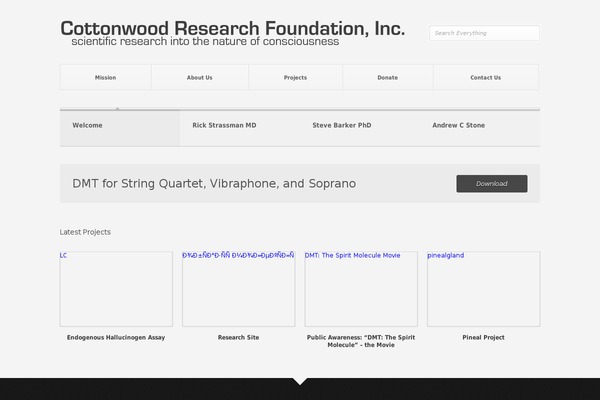The width and height of the screenshot is (600, 400).
Task: Go to the Projects menu item
Action: point(295,77)
